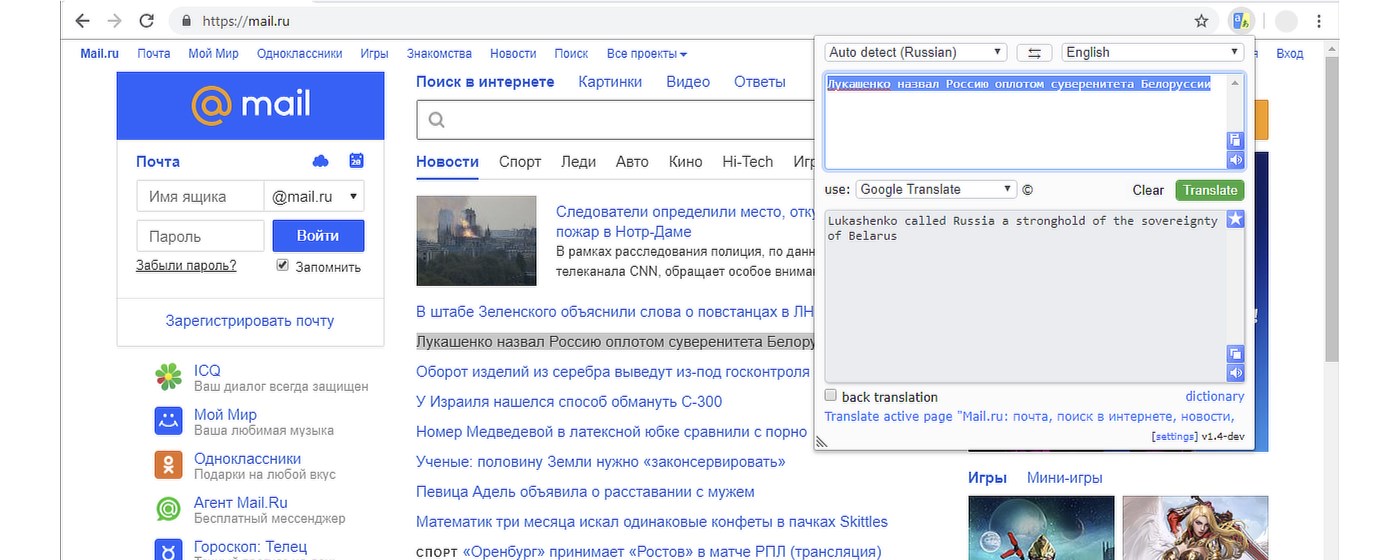Screen dimensions: 1400x560
Task: Reload the page
Action: 147,20
